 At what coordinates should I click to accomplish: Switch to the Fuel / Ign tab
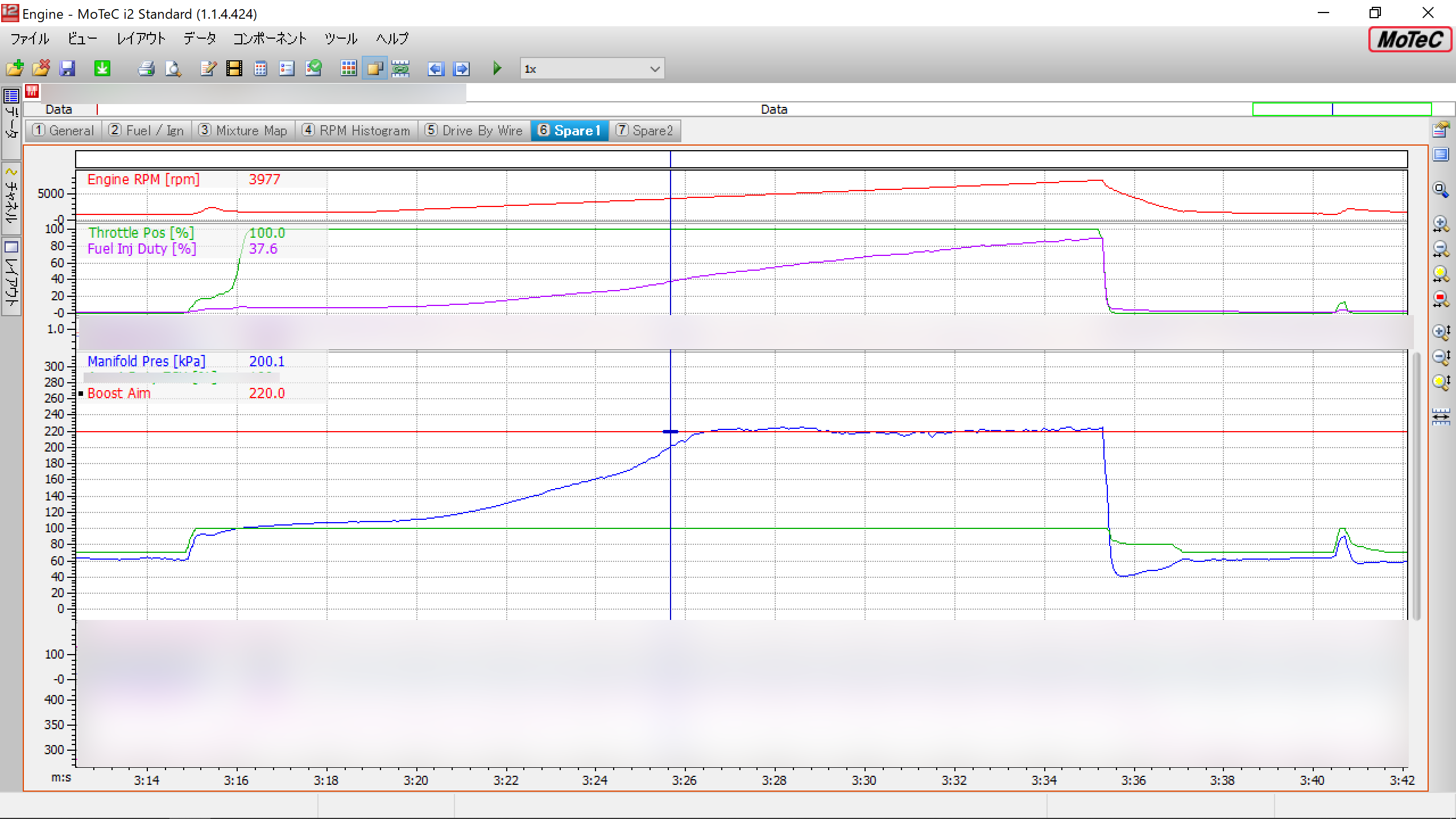click(x=147, y=131)
